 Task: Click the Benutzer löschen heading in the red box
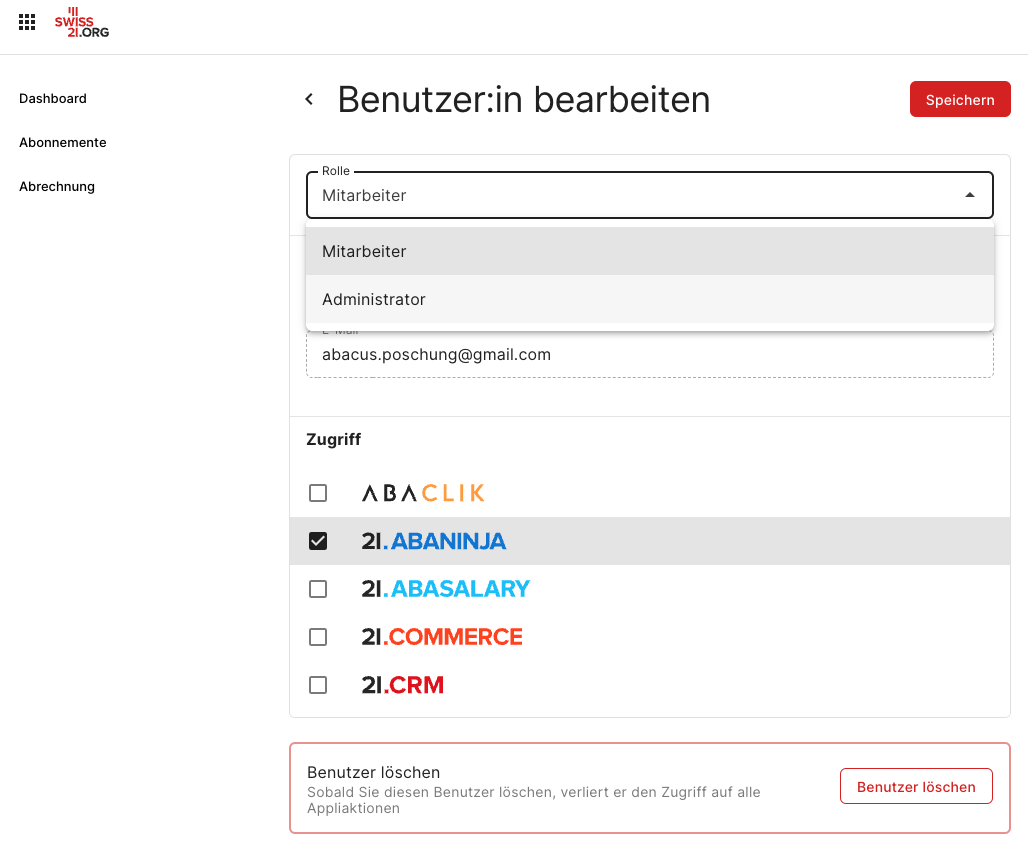373,772
